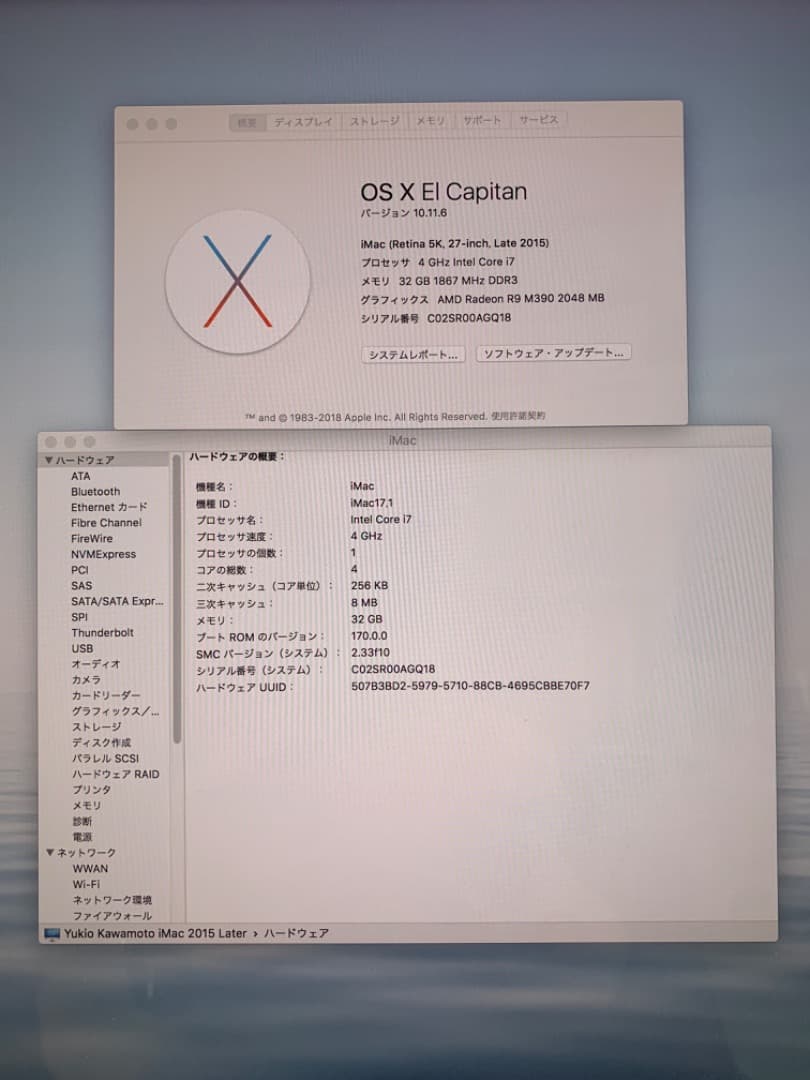This screenshot has width=810, height=1080.
Task: Close the About This Mac window
Action: 132,124
